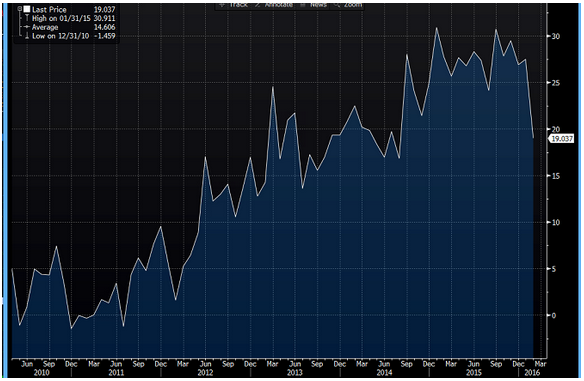Click the News icon in chart toolbar
Viewport: 584px width, 381px height.
point(303,5)
